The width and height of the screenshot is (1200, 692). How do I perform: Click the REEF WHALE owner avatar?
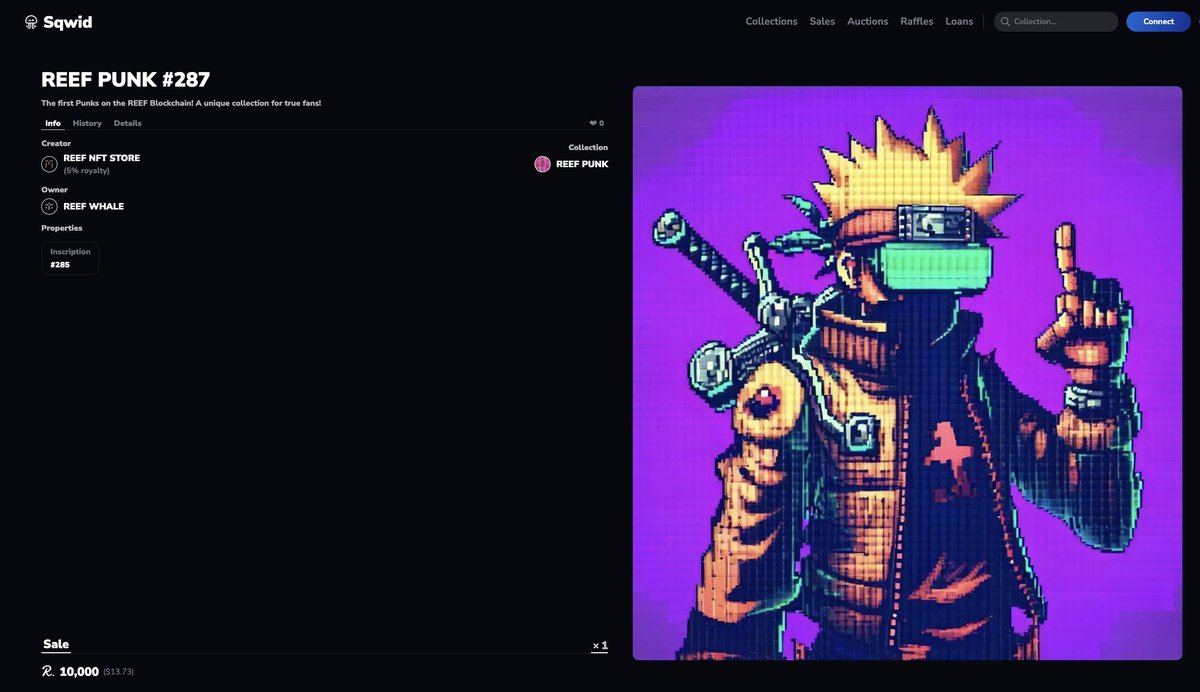click(x=49, y=206)
